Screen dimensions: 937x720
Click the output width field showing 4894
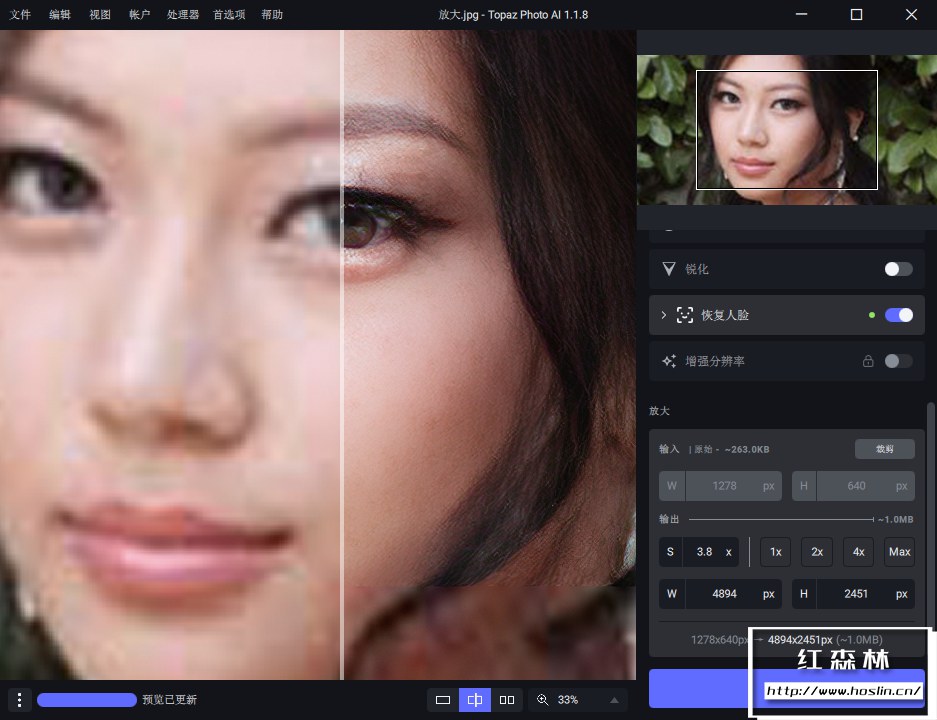[x=725, y=594]
